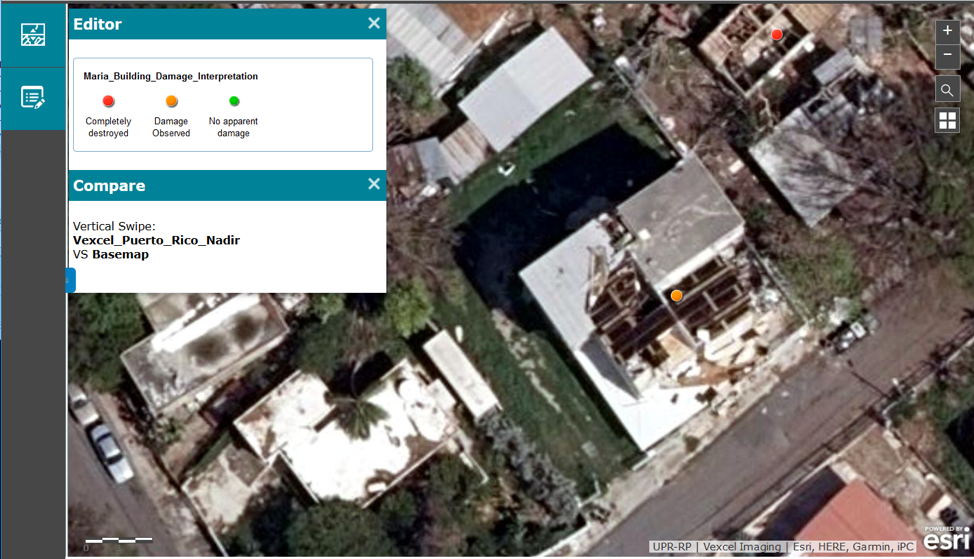Click the vertical swipe handle

click(x=71, y=280)
